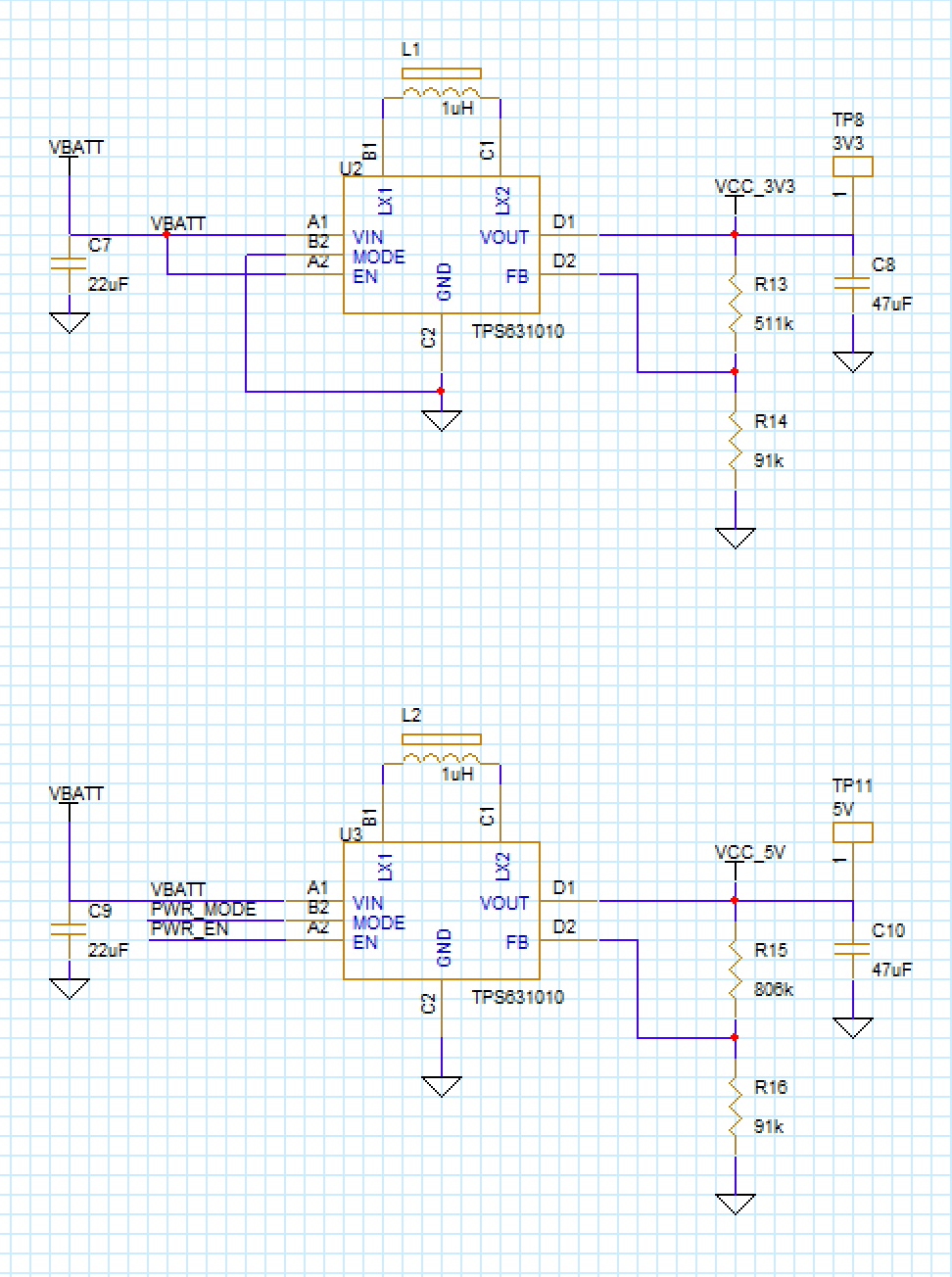Click the capacitor C8 labeled 47uF
The width and height of the screenshot is (952, 1277).
point(853,282)
